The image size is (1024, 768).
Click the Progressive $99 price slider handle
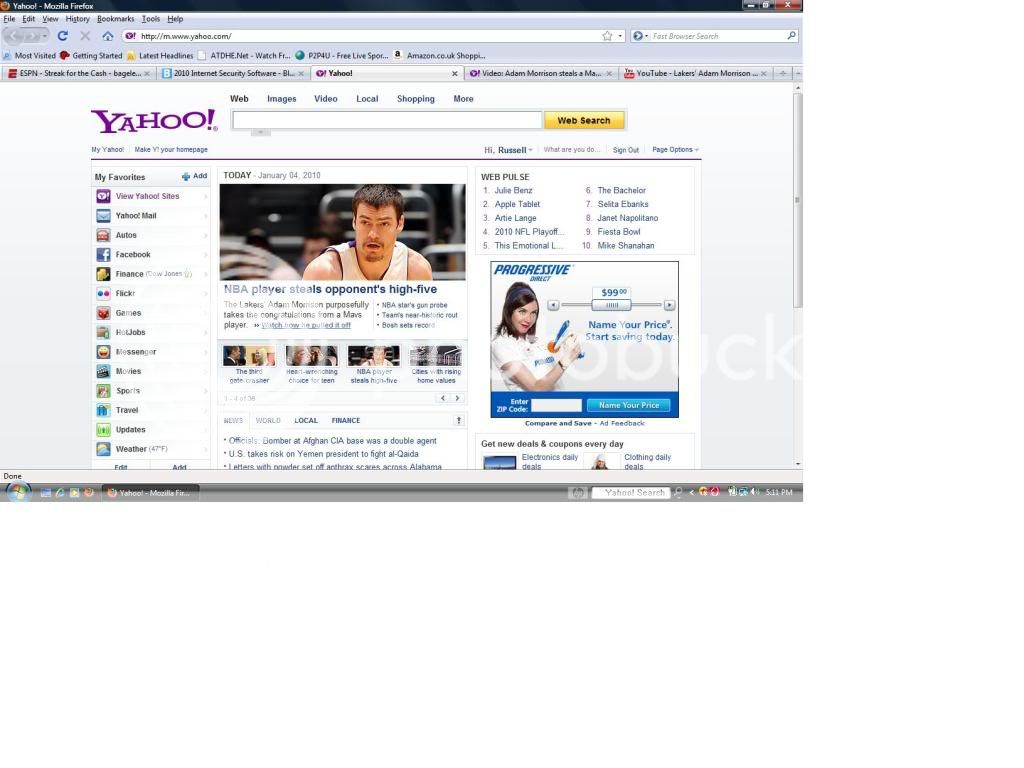(x=612, y=305)
